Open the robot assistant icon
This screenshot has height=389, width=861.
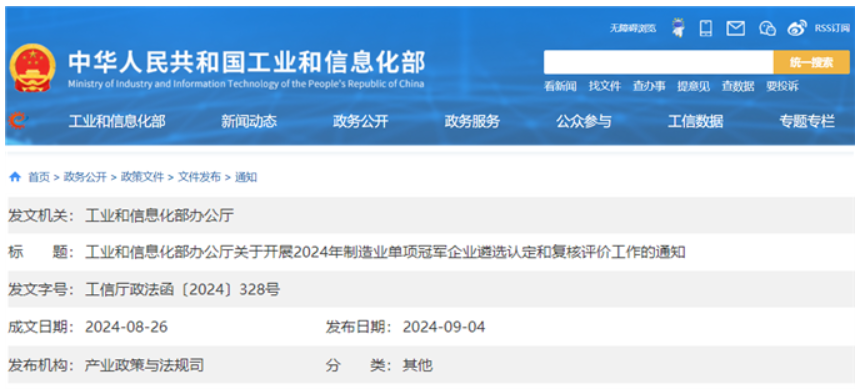click(x=679, y=27)
